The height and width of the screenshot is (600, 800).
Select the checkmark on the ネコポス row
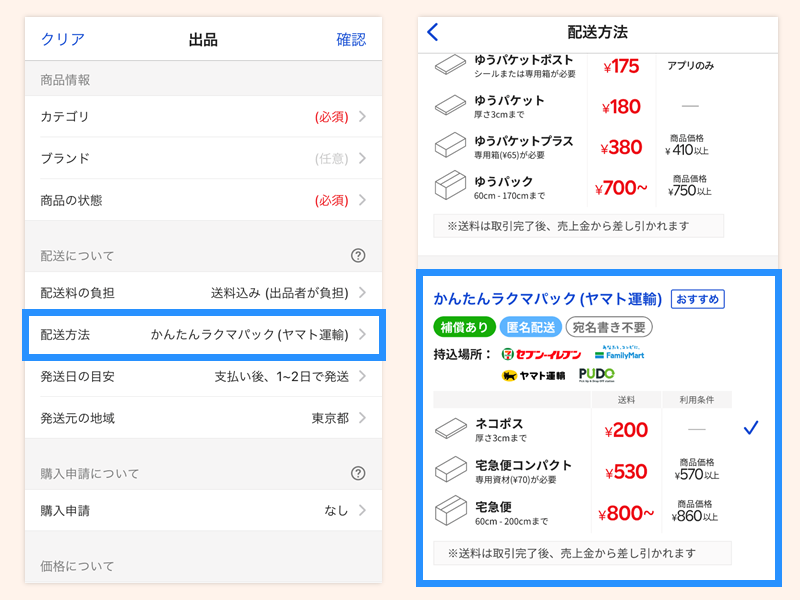[x=751, y=428]
